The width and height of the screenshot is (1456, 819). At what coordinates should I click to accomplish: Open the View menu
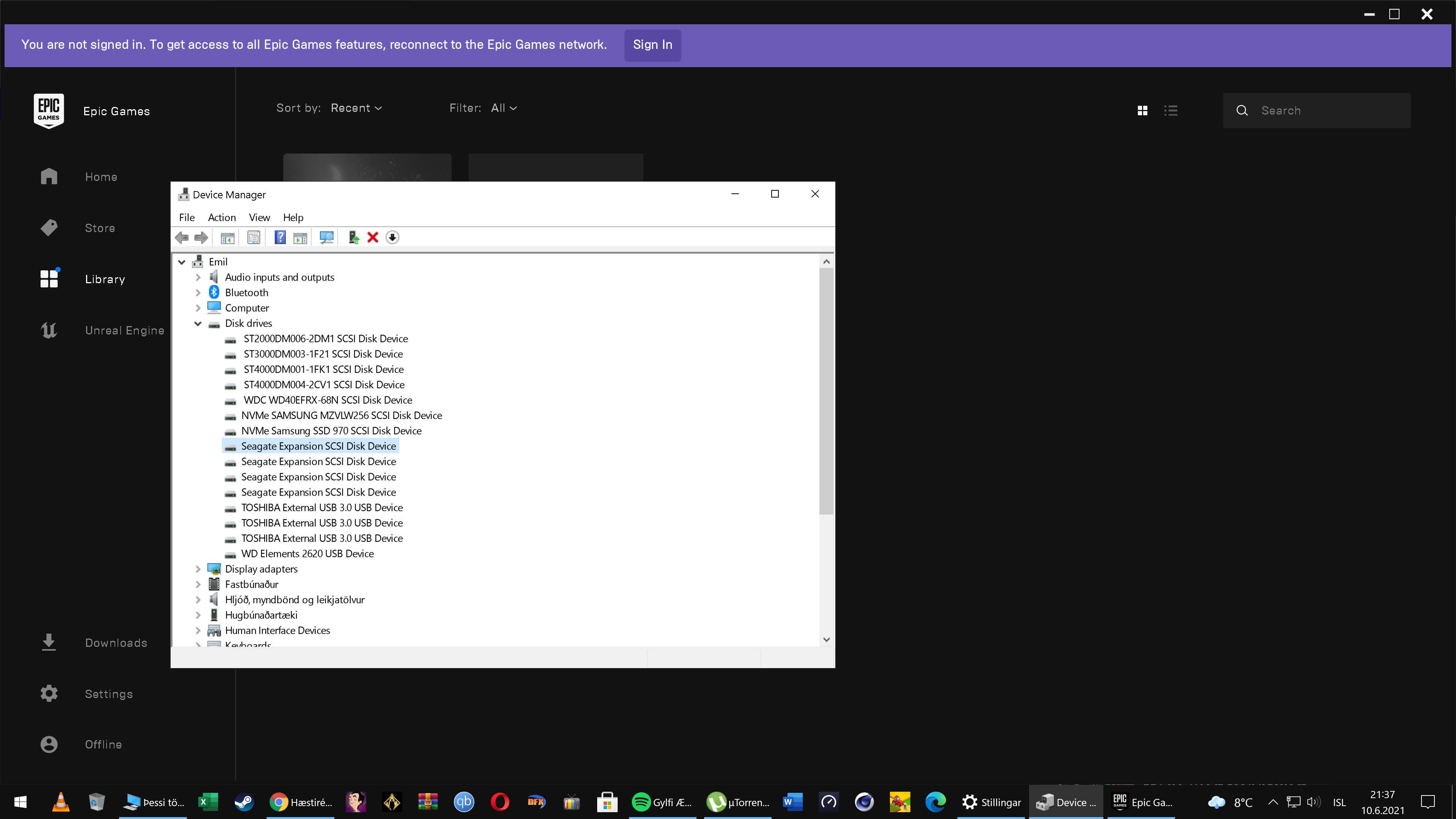259,218
